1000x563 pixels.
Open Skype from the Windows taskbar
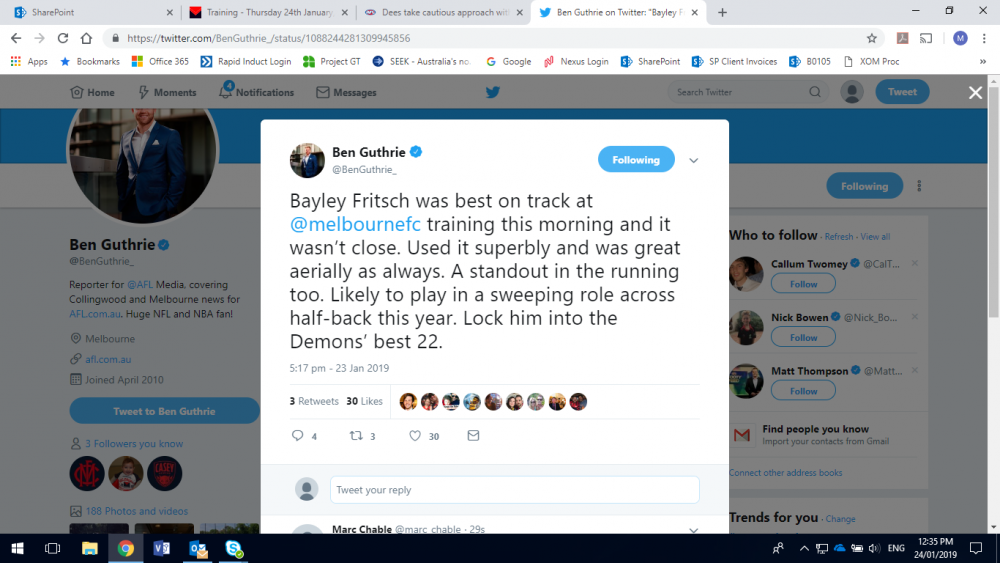click(233, 548)
